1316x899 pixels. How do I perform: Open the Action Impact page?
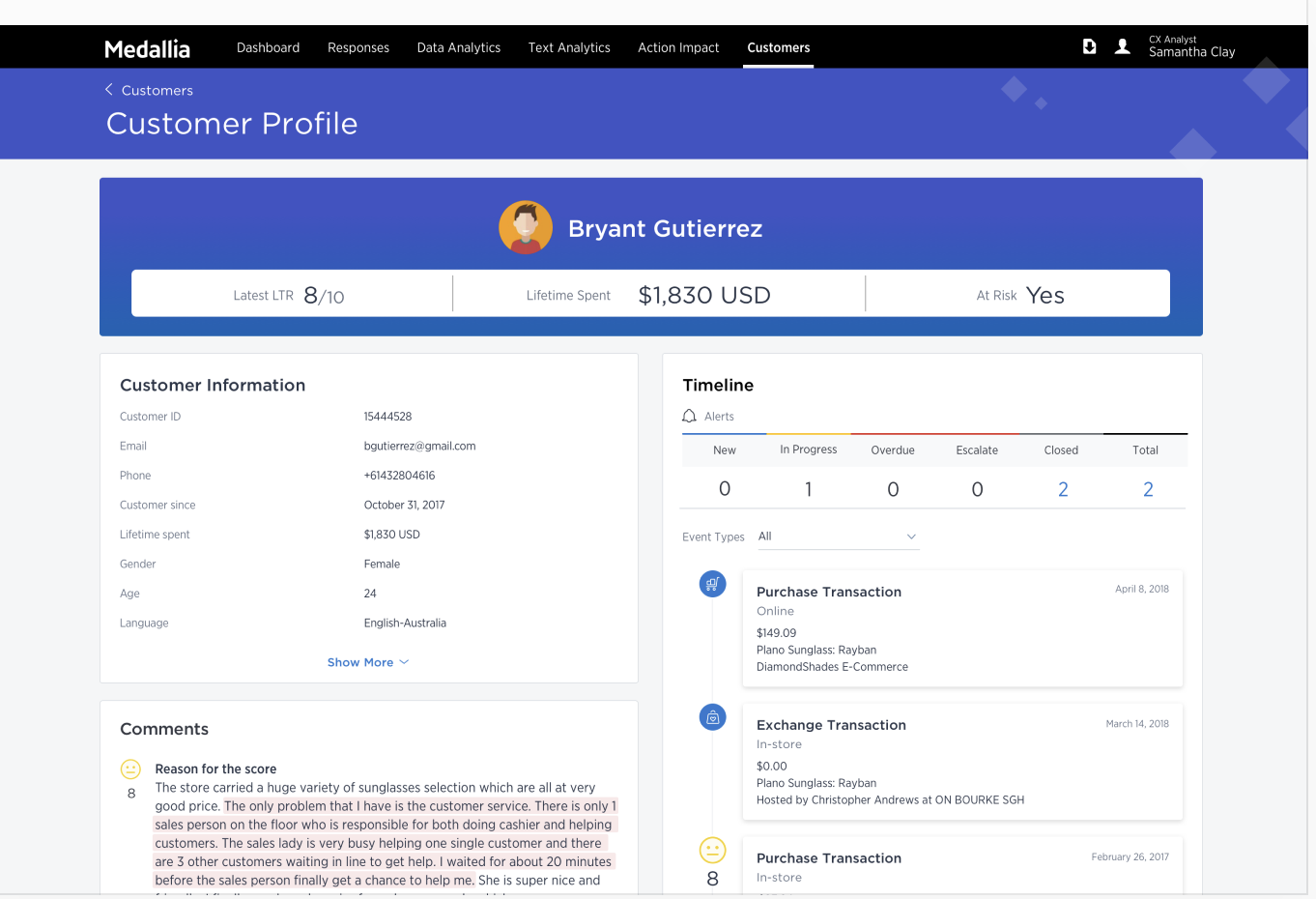pyautogui.click(x=678, y=46)
